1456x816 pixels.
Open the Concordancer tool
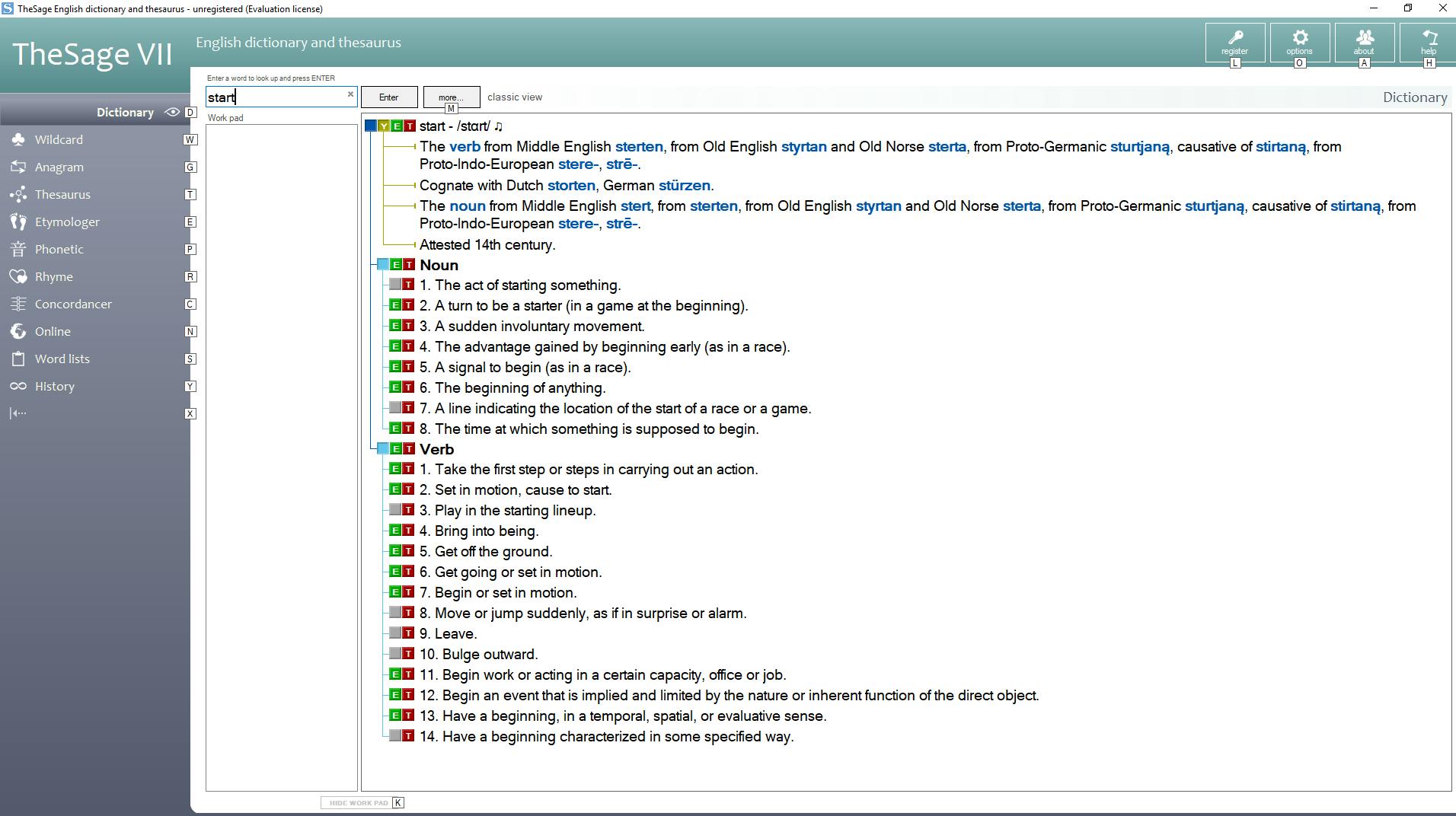pyautogui.click(x=73, y=304)
